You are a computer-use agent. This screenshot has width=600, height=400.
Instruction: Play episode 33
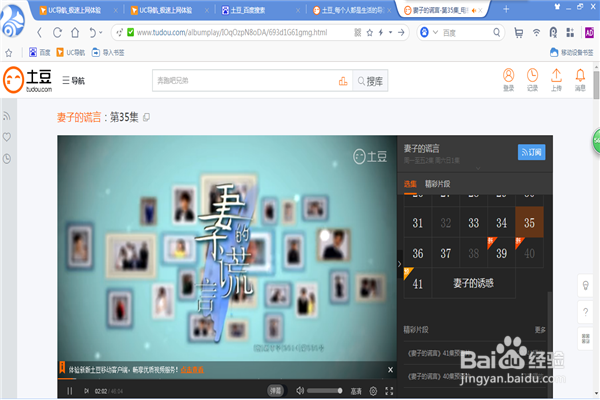click(474, 222)
